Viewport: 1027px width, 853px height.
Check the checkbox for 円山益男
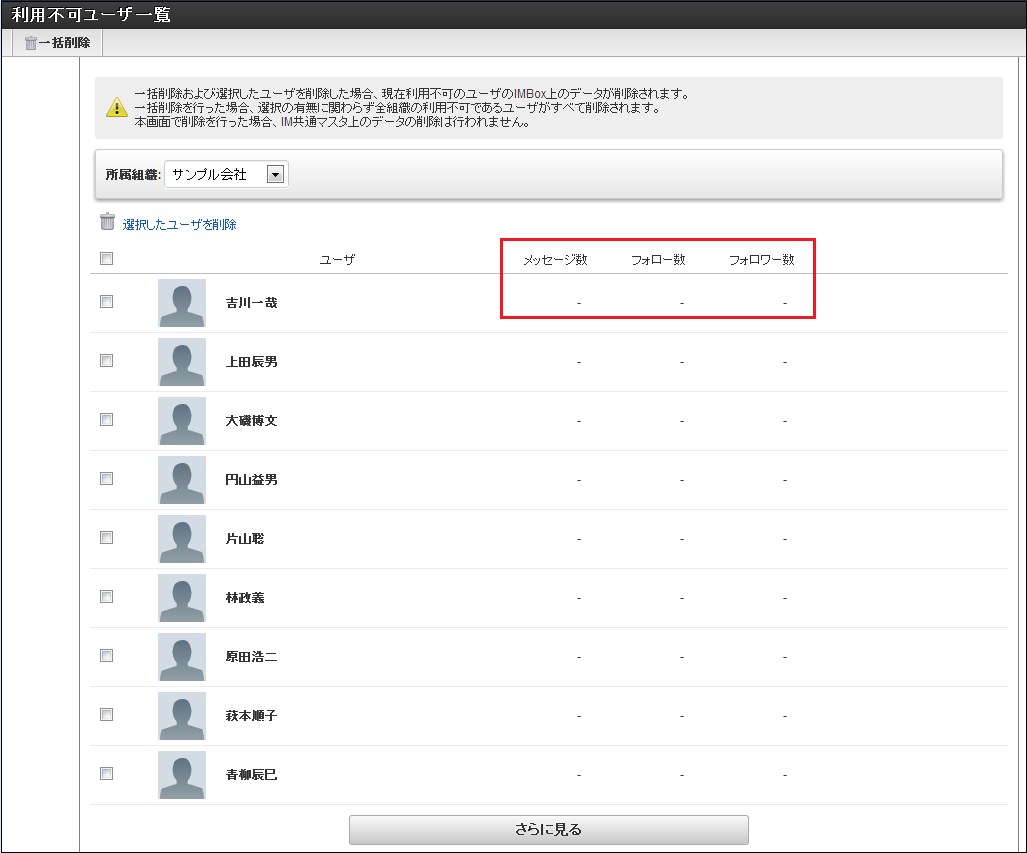click(x=107, y=479)
